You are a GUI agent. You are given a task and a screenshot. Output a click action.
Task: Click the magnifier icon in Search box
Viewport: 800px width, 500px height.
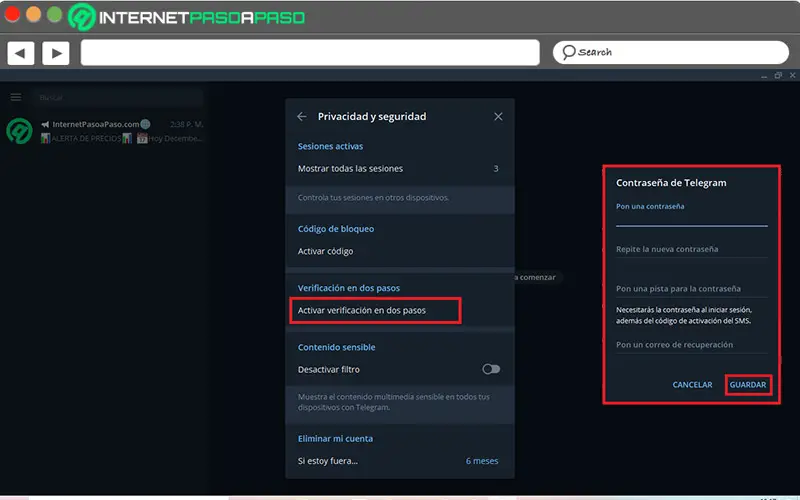[568, 52]
